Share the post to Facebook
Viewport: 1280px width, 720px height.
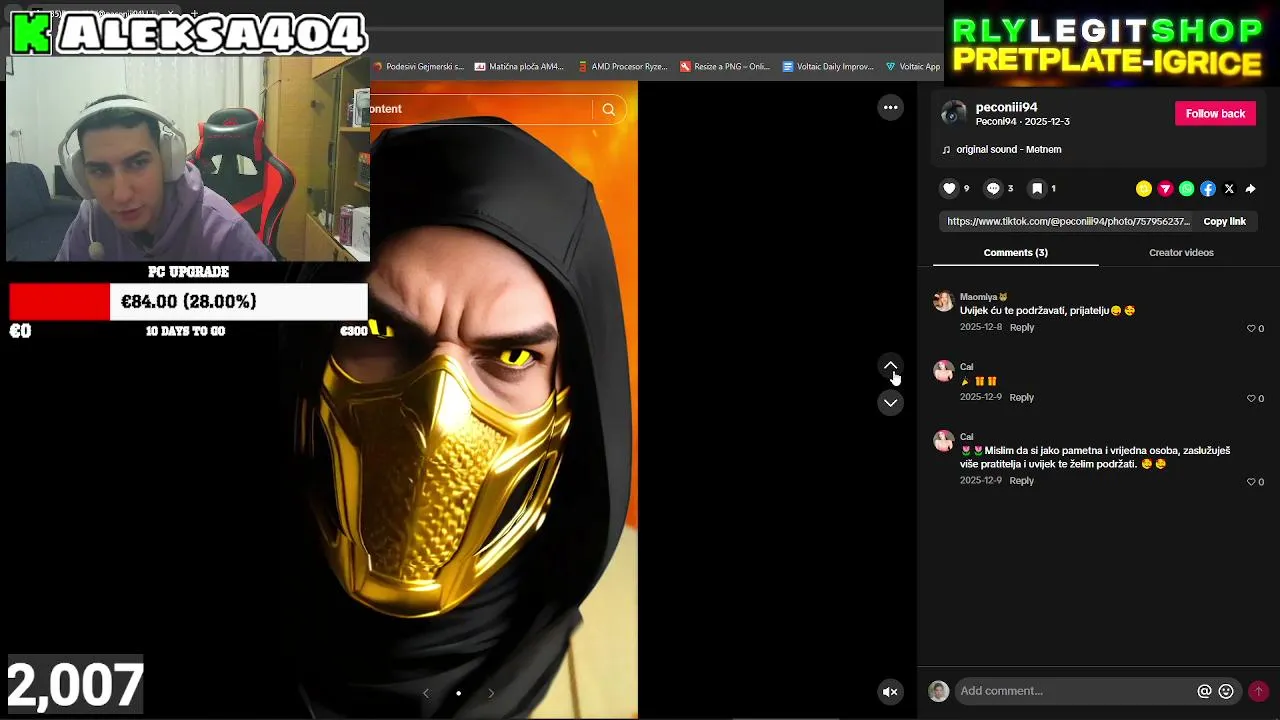tap(1208, 188)
